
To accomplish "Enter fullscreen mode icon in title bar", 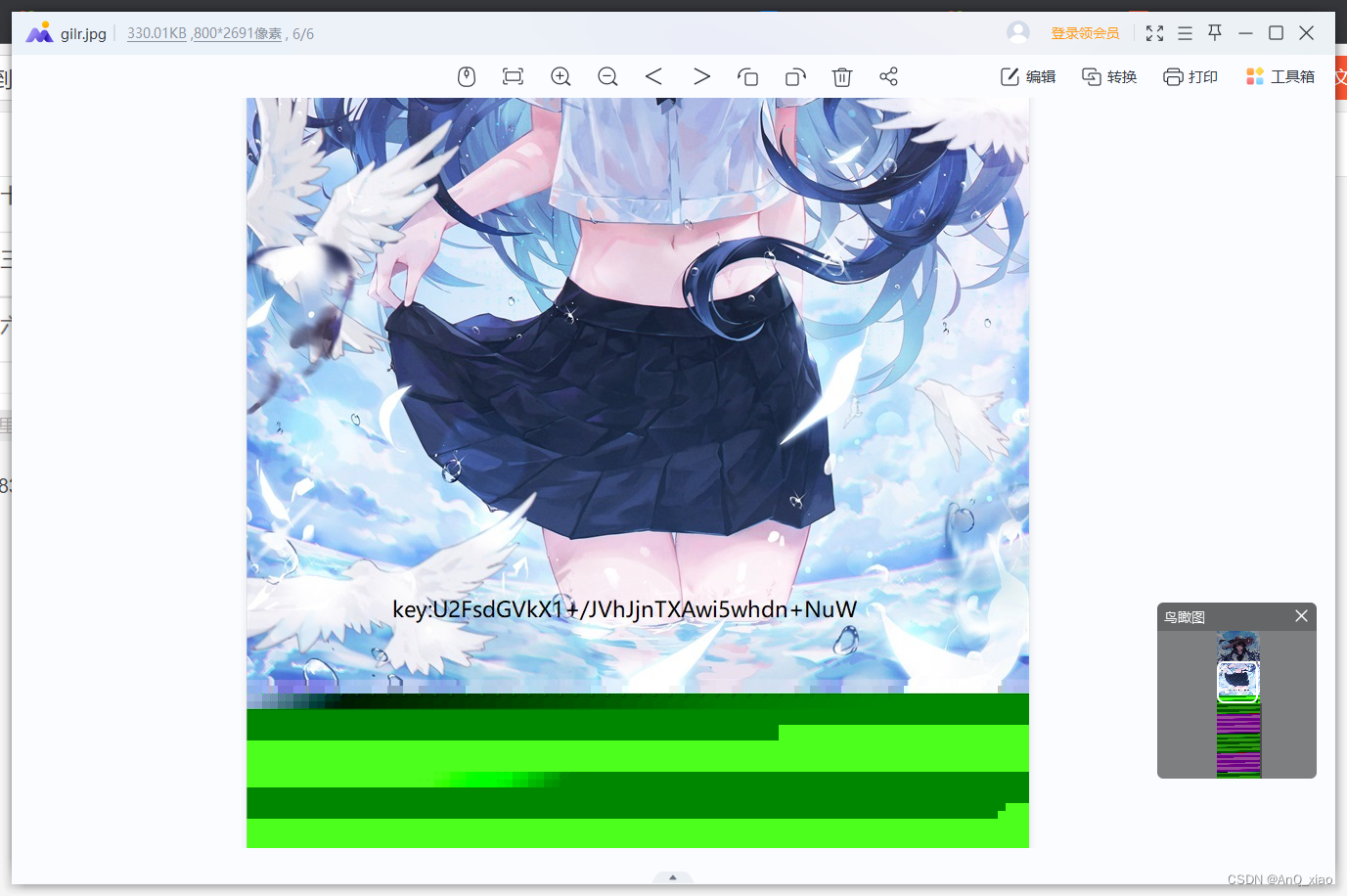I will pos(1155,33).
